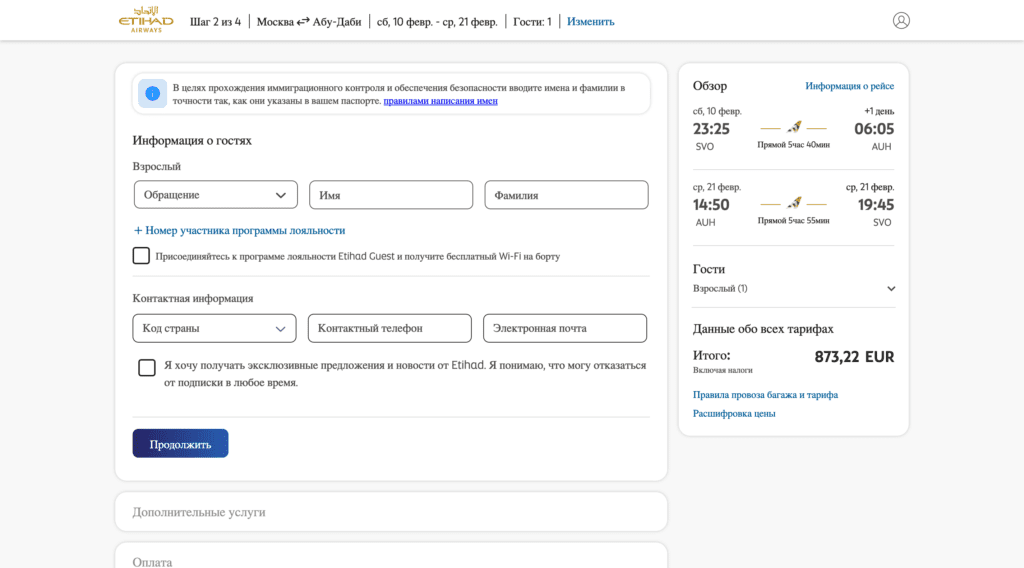Click the Включая налоги note
The width and height of the screenshot is (1024, 568).
(x=722, y=370)
